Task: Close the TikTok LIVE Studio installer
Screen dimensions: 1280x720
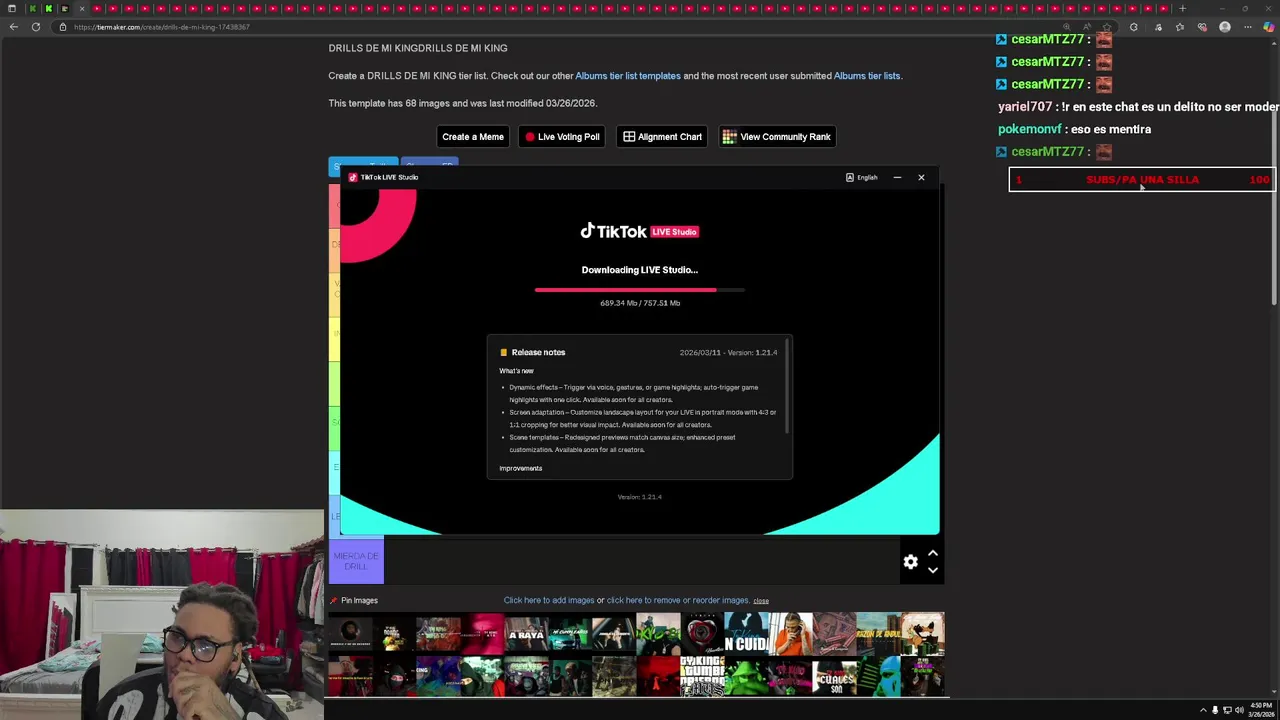Action: 921,177
